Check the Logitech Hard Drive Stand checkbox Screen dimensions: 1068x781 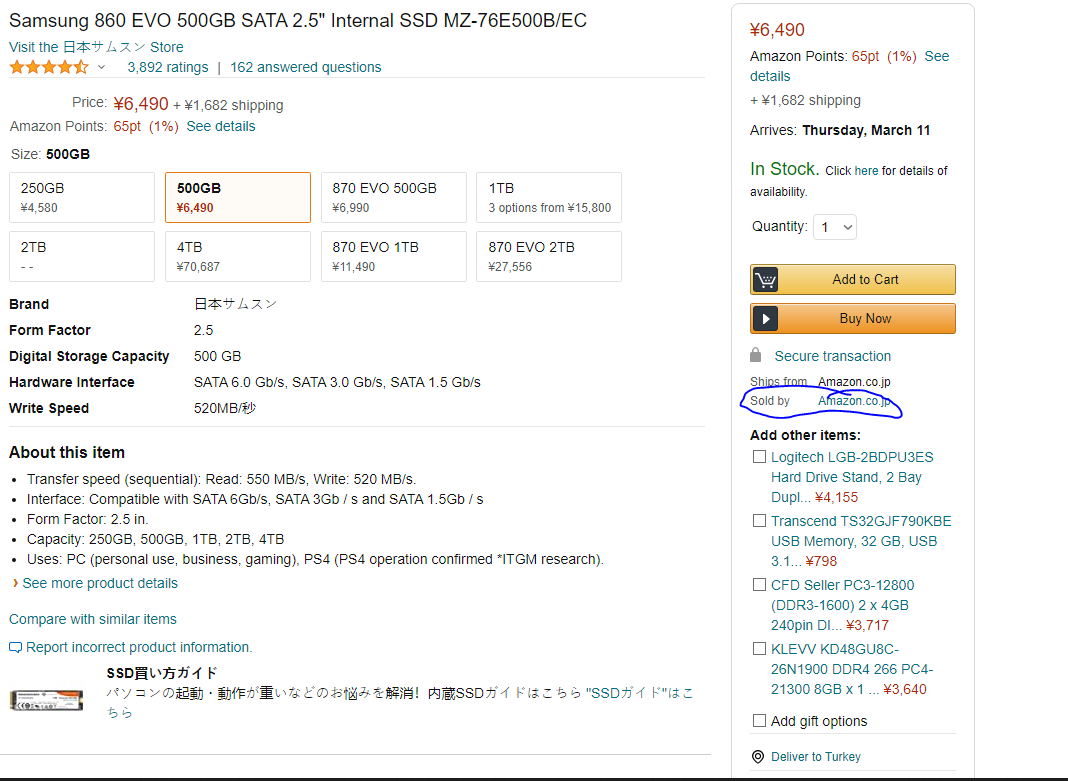[759, 457]
